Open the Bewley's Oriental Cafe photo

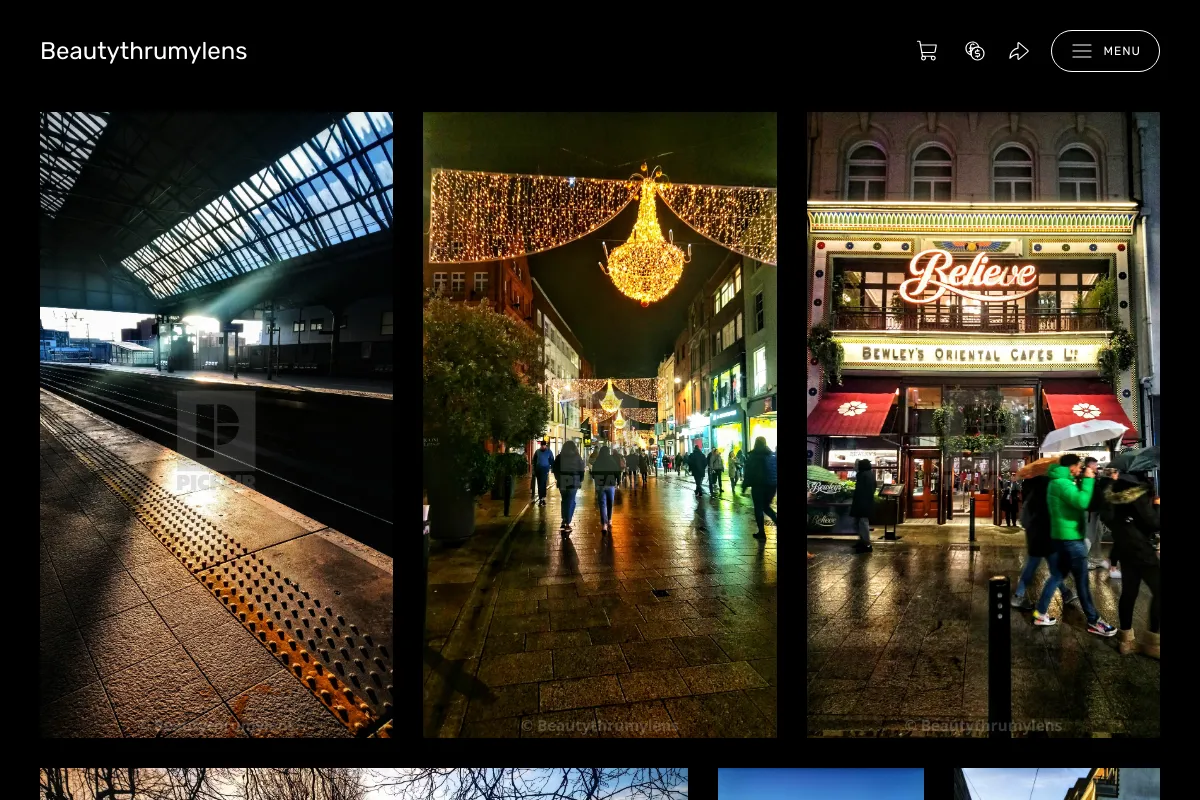tap(983, 425)
